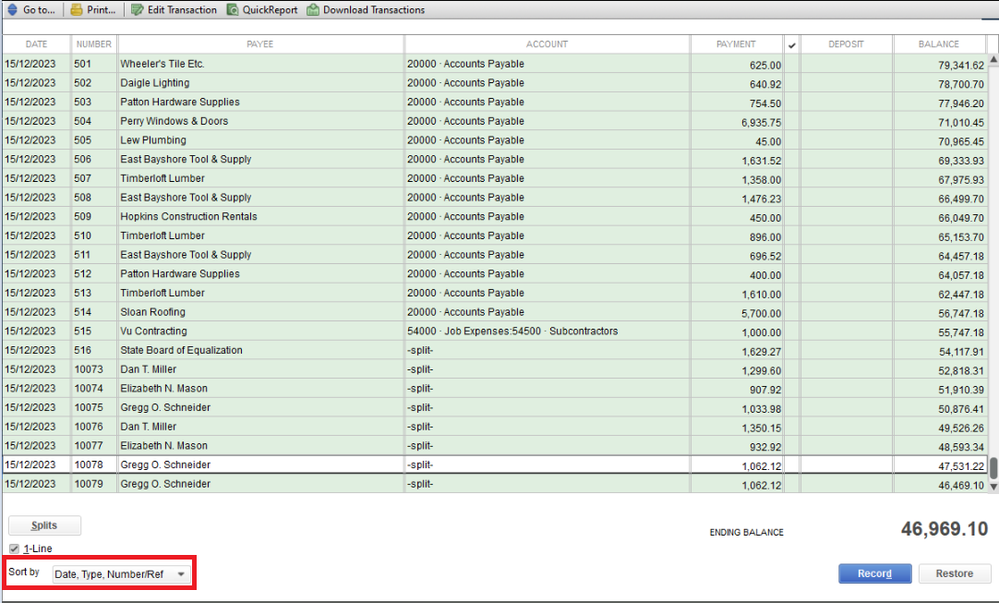This screenshot has height=603, width=999.
Task: Click the BALANCE column header
Action: click(938, 44)
